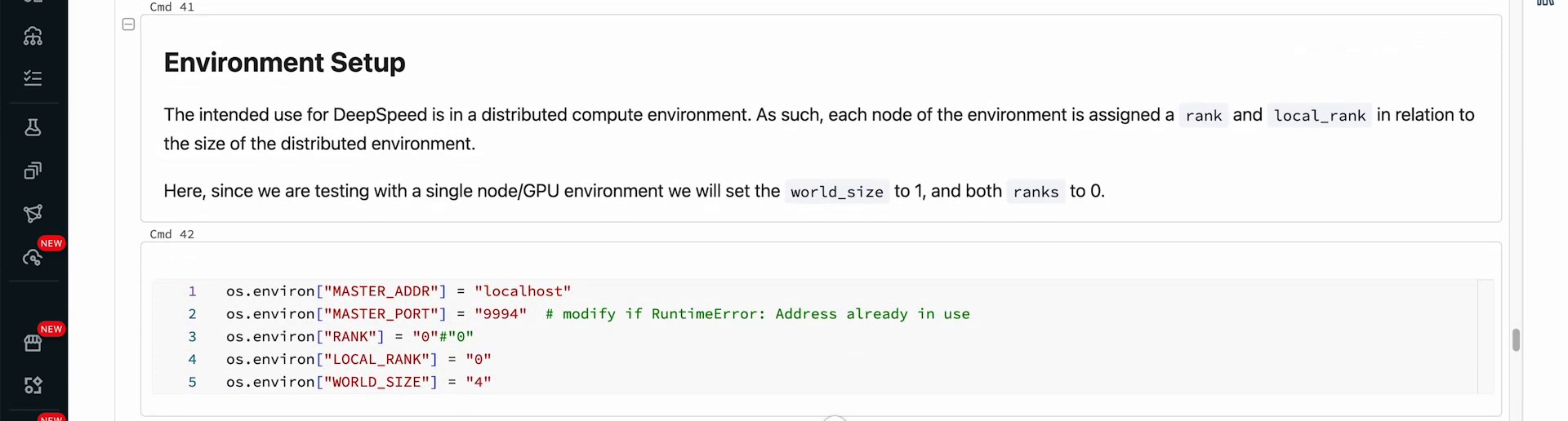Open the Compute clusters sidebar icon
Screen dimensions: 1568x421
coord(33,36)
